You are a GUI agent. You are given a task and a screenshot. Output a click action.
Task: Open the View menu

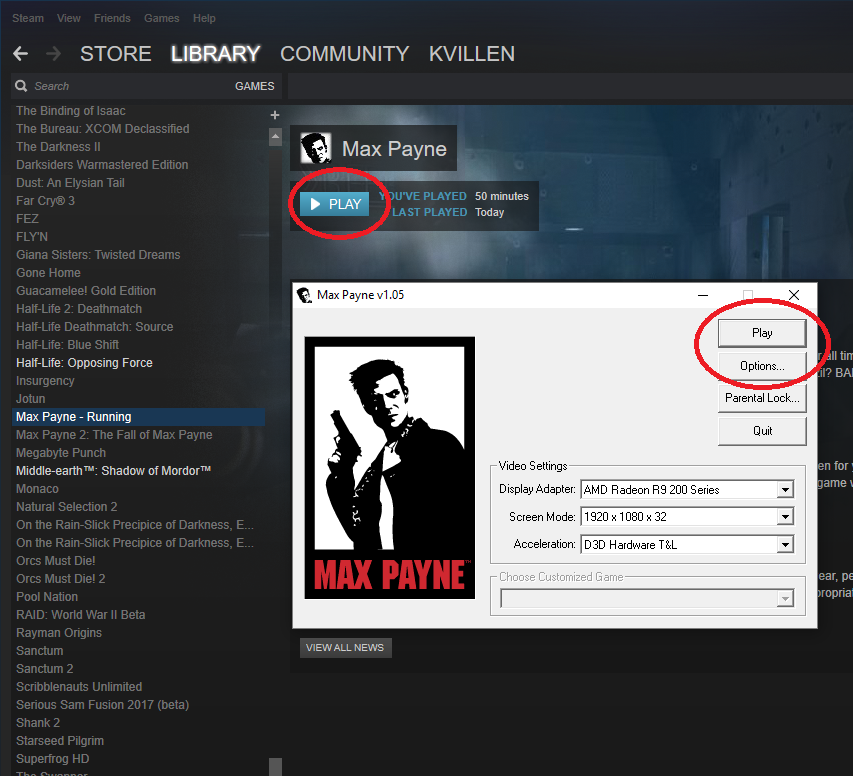(x=69, y=18)
